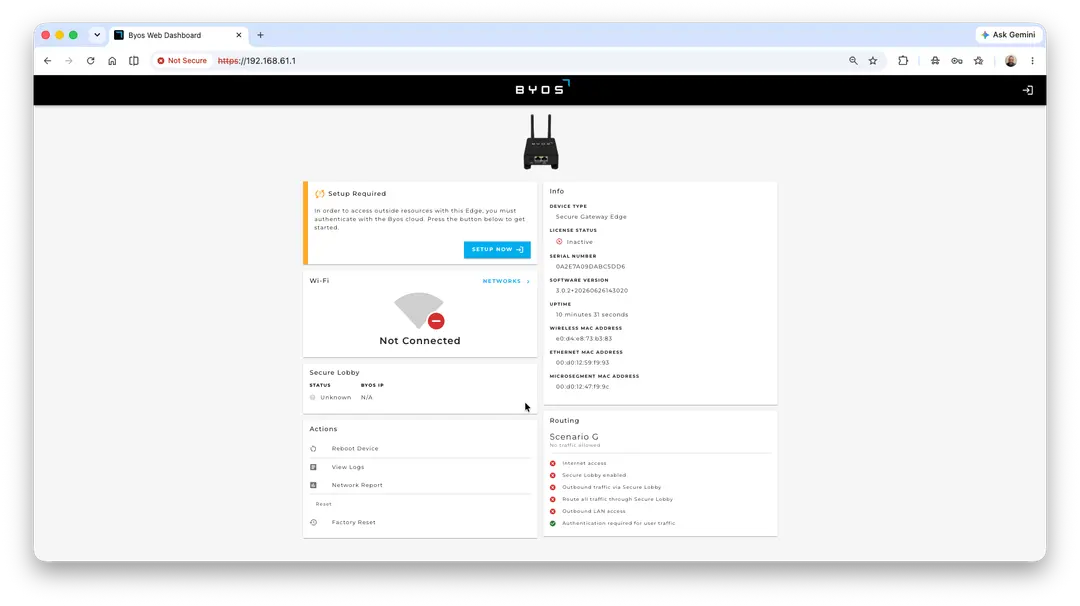Click the incognito-style extension icon
Image resolution: width=1080 pixels, height=606 pixels.
(935, 61)
